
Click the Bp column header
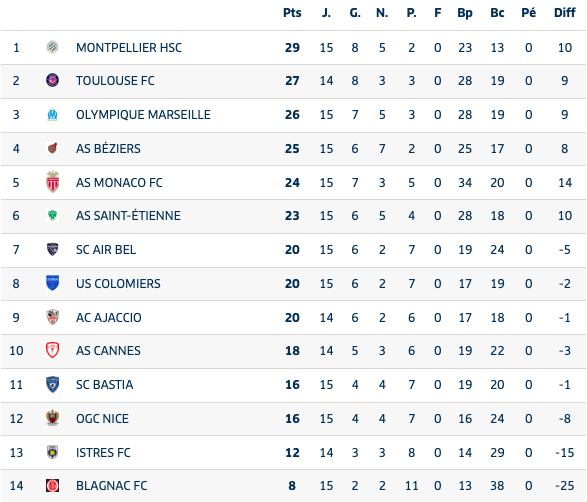pyautogui.click(x=465, y=13)
